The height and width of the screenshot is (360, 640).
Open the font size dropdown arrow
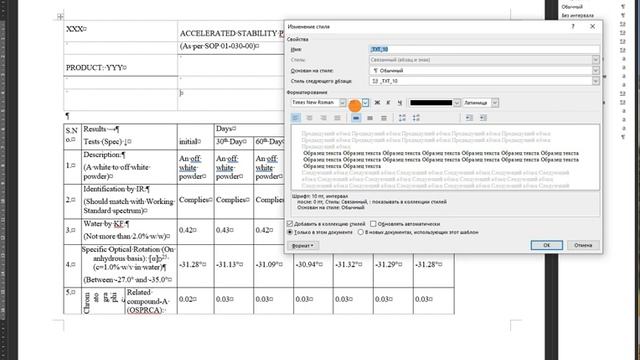366,103
